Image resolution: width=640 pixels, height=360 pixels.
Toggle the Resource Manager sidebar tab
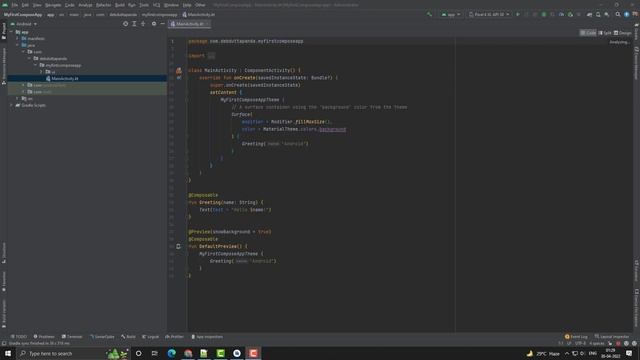[x=4, y=66]
